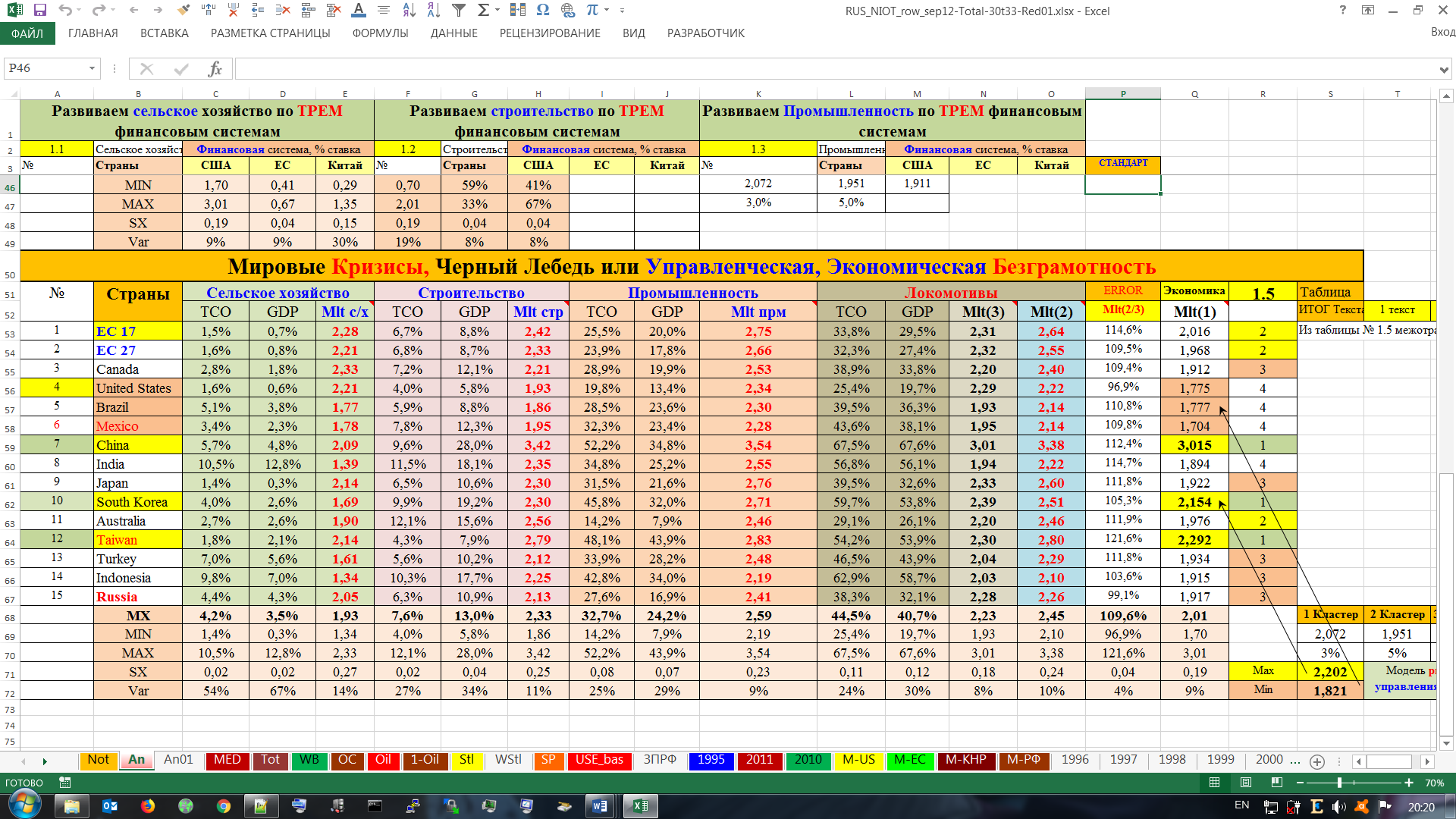Switch to Page Layout view
The image size is (1456, 819).
point(1246,783)
